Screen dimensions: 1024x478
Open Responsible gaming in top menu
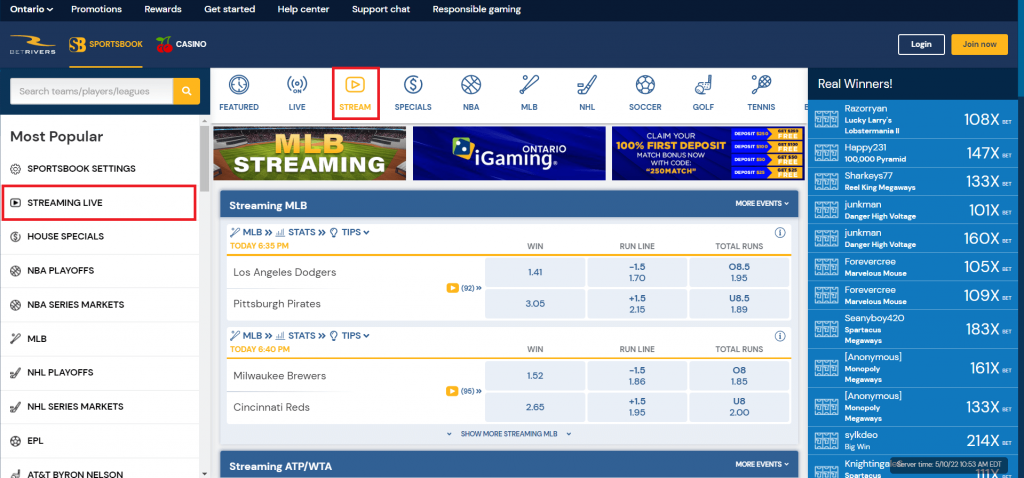click(x=477, y=9)
